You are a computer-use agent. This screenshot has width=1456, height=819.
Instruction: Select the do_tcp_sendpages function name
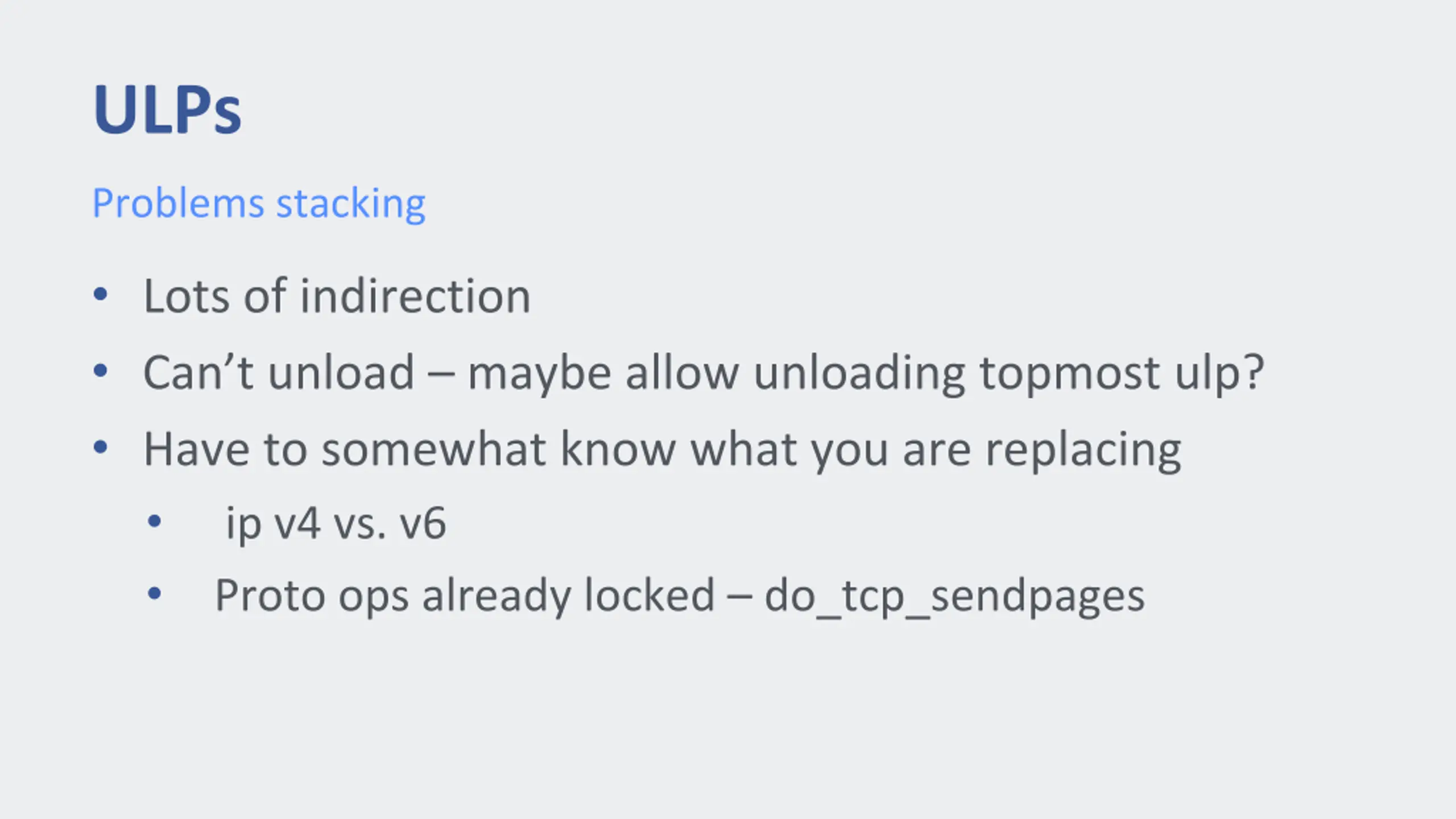click(955, 597)
